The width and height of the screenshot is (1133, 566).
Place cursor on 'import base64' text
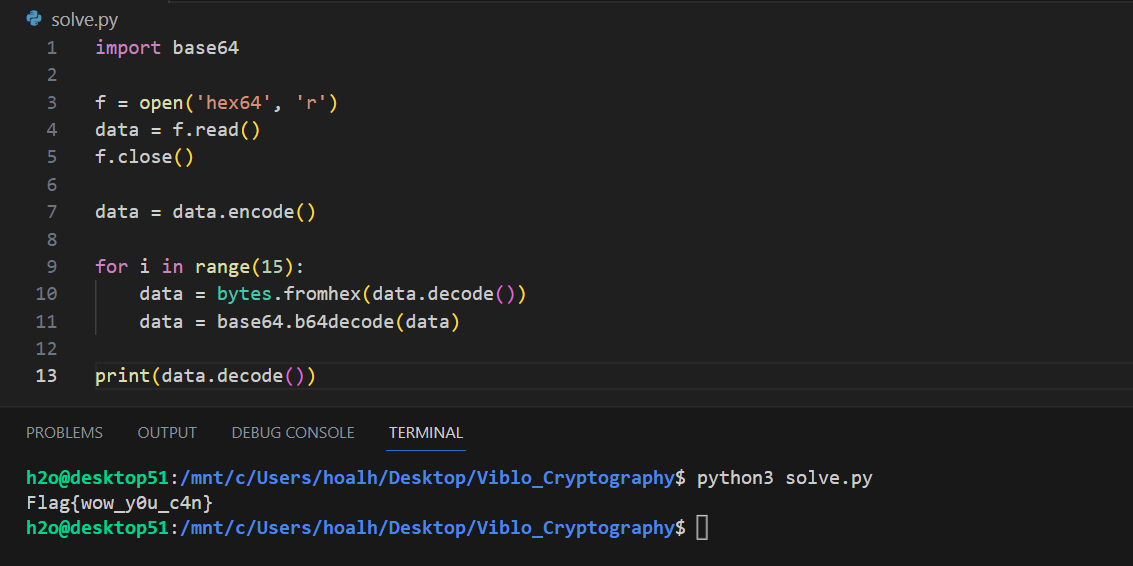(167, 48)
